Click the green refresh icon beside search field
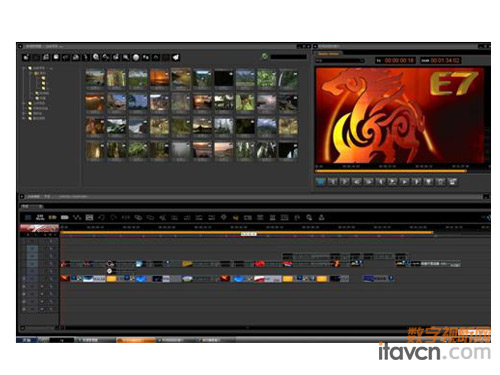 pyautogui.click(x=264, y=56)
